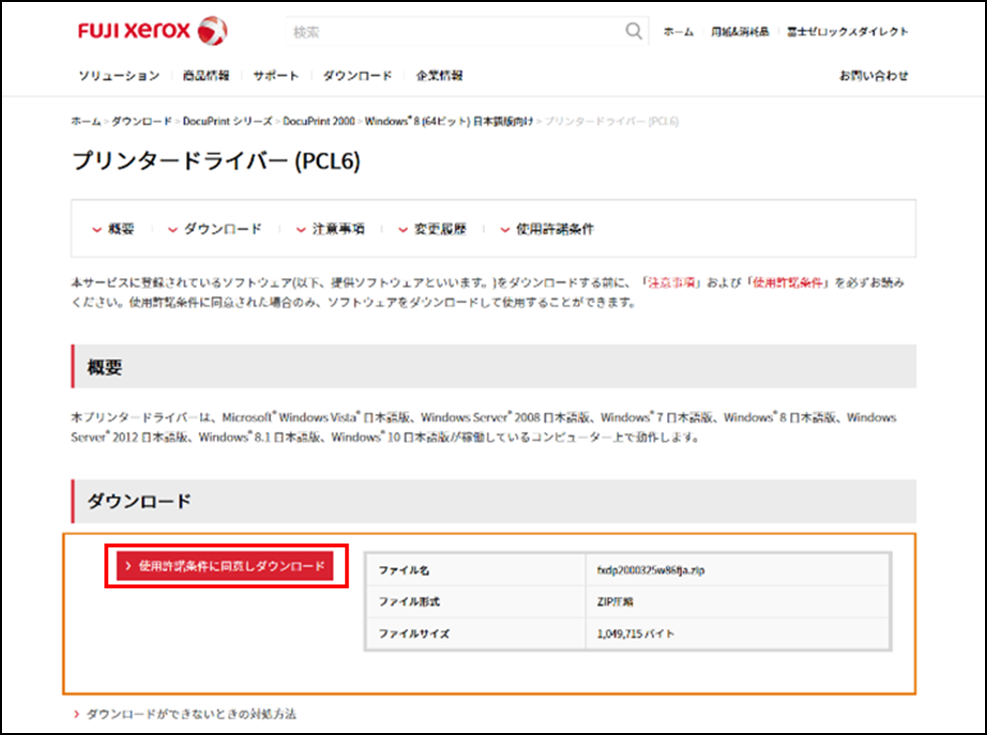
Task: Select the ファイル名 table label
Action: (403, 570)
